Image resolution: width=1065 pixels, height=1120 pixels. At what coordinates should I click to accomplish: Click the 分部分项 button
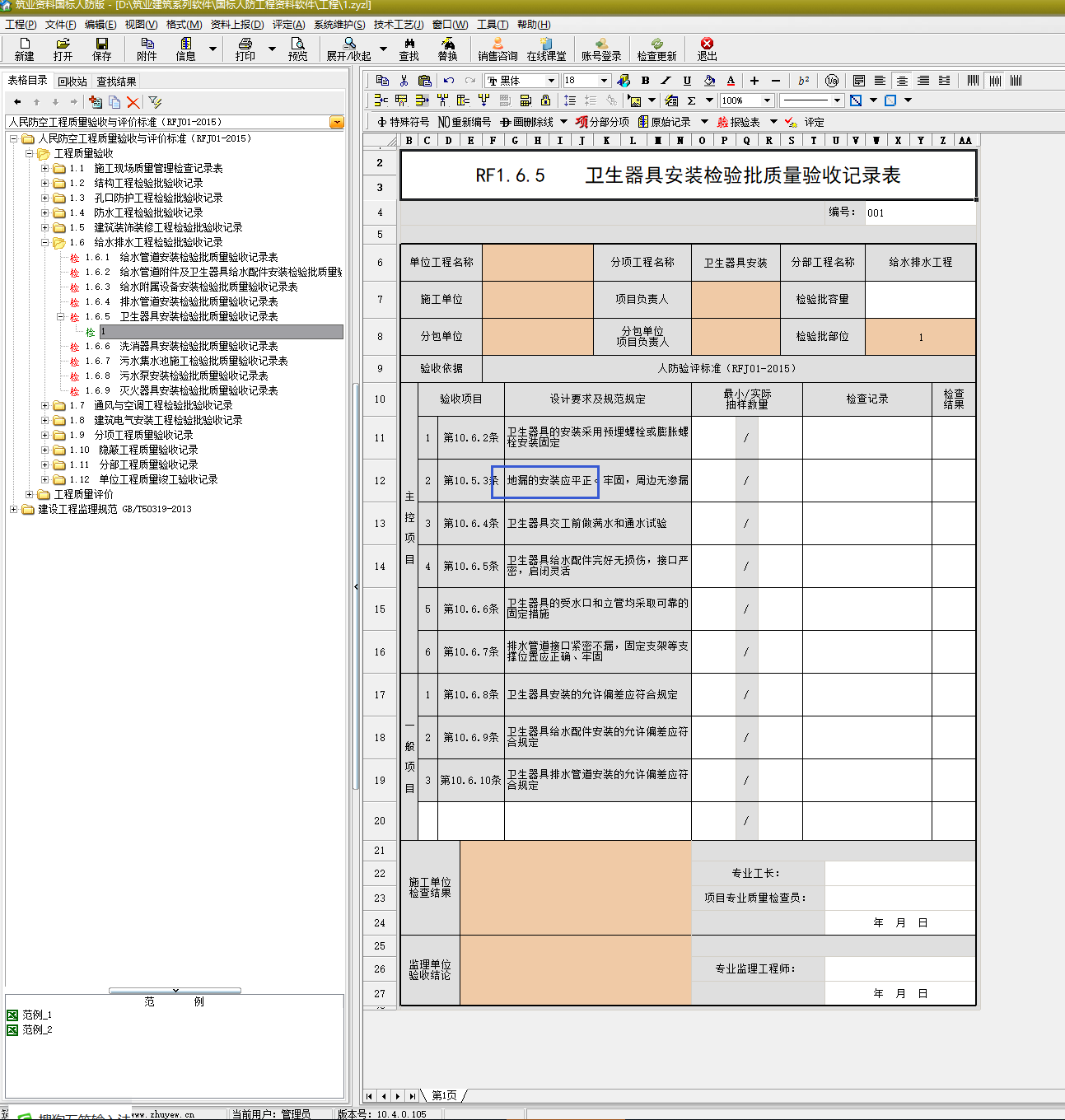pos(603,122)
